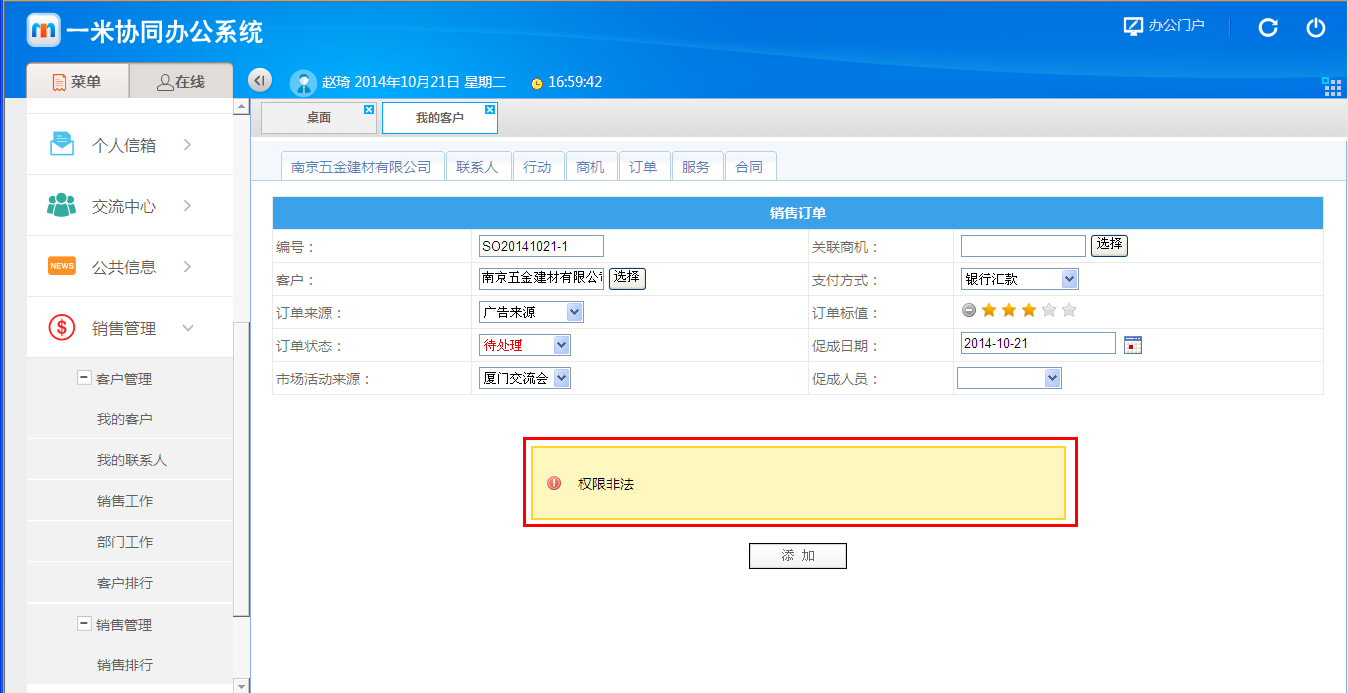The image size is (1348, 693).
Task: Click the 添加 button
Action: tap(798, 556)
